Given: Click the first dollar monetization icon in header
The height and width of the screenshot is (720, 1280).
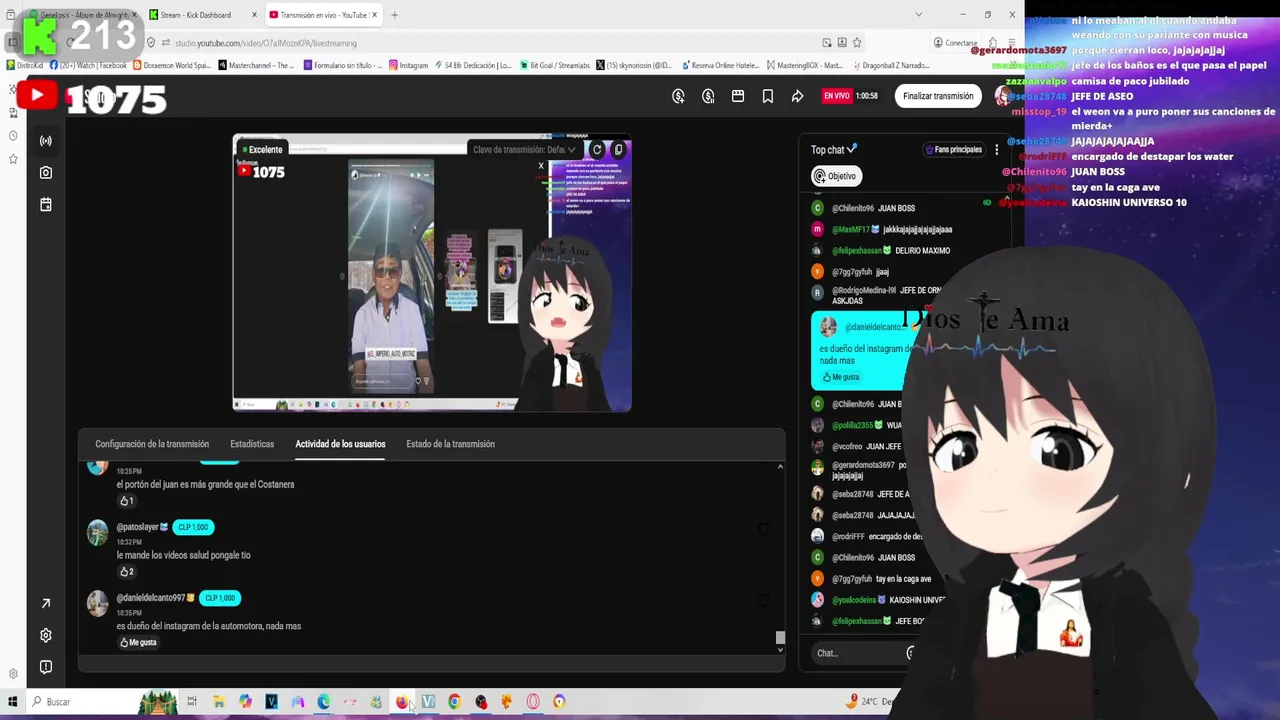Looking at the screenshot, I should pyautogui.click(x=678, y=96).
